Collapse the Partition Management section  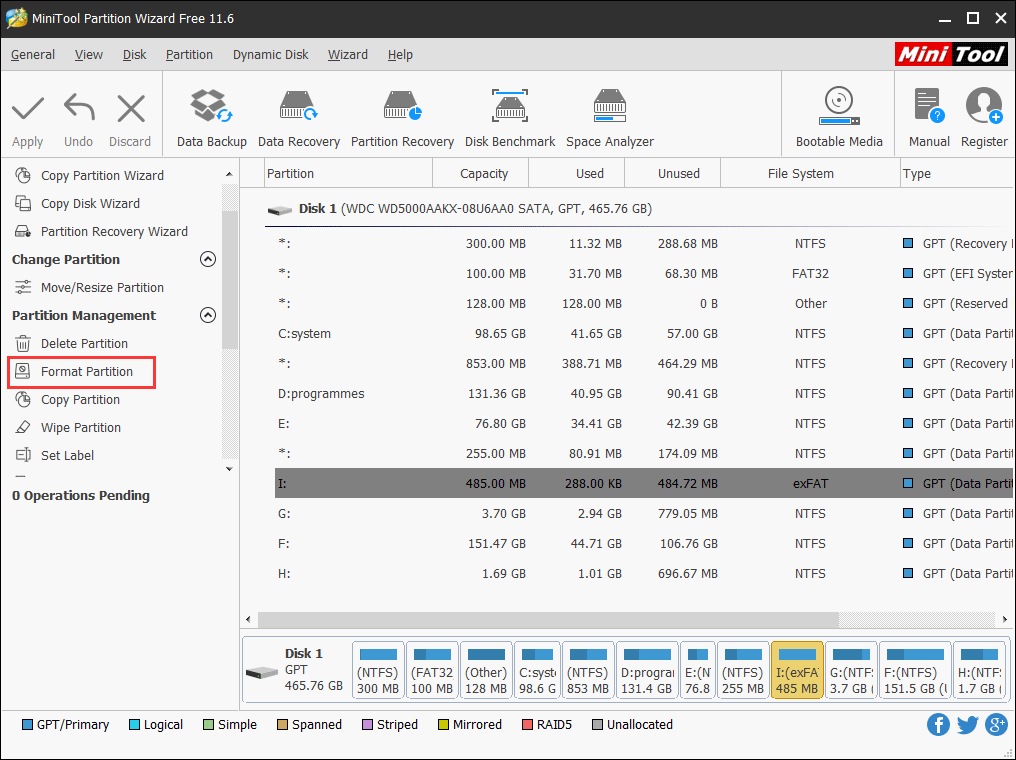(208, 315)
